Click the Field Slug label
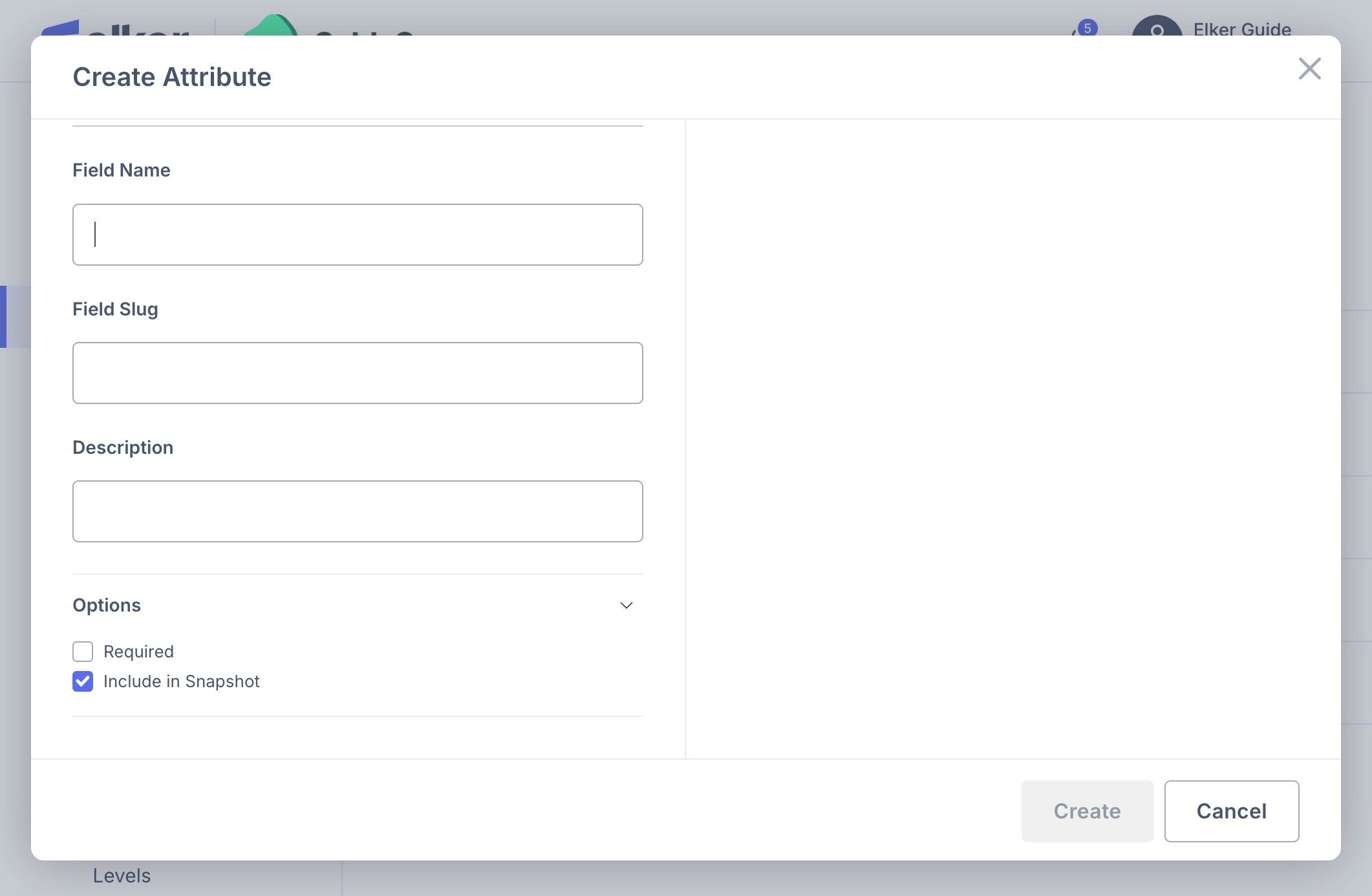 [x=115, y=309]
